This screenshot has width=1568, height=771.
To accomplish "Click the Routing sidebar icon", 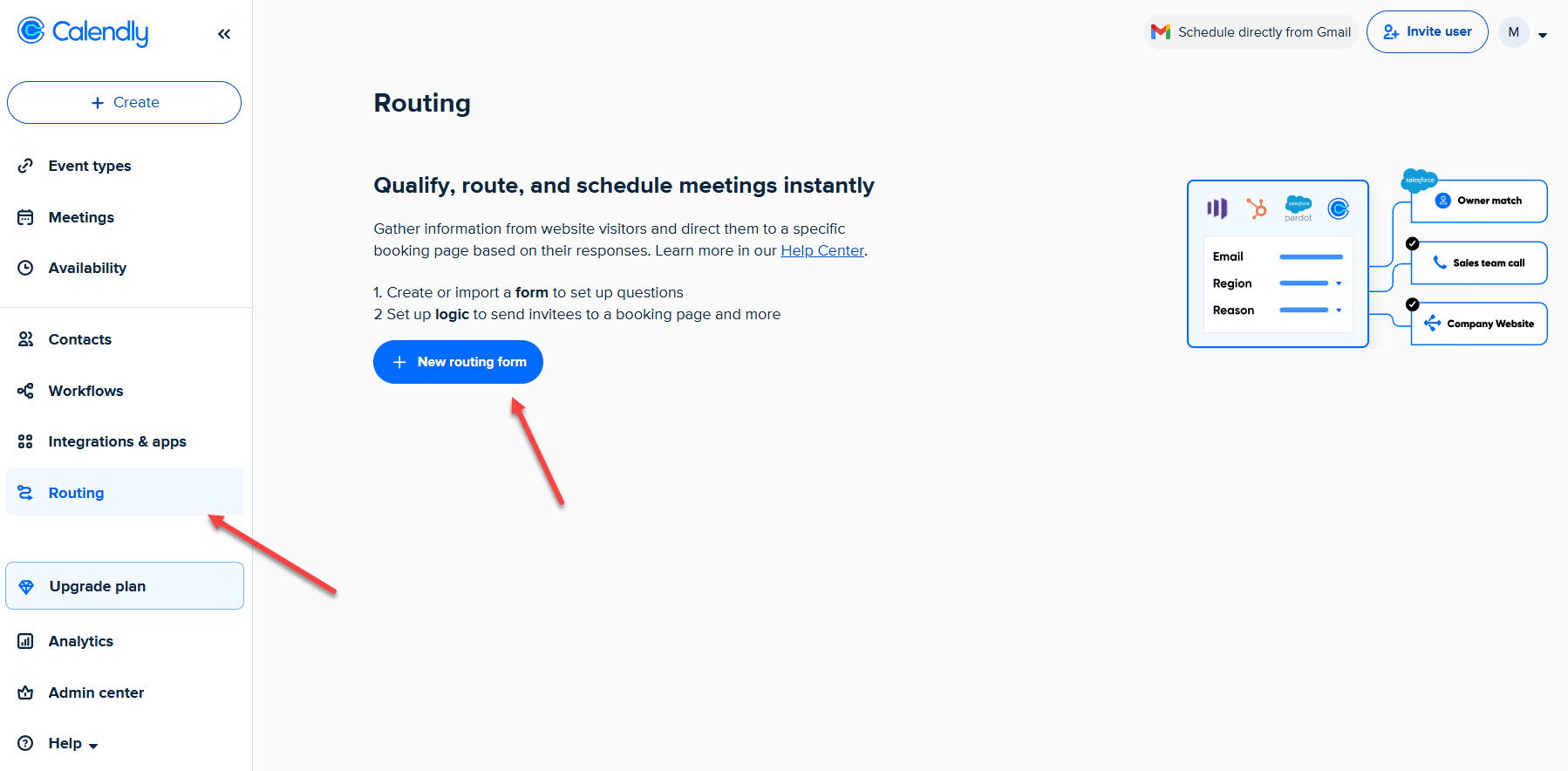I will (26, 493).
